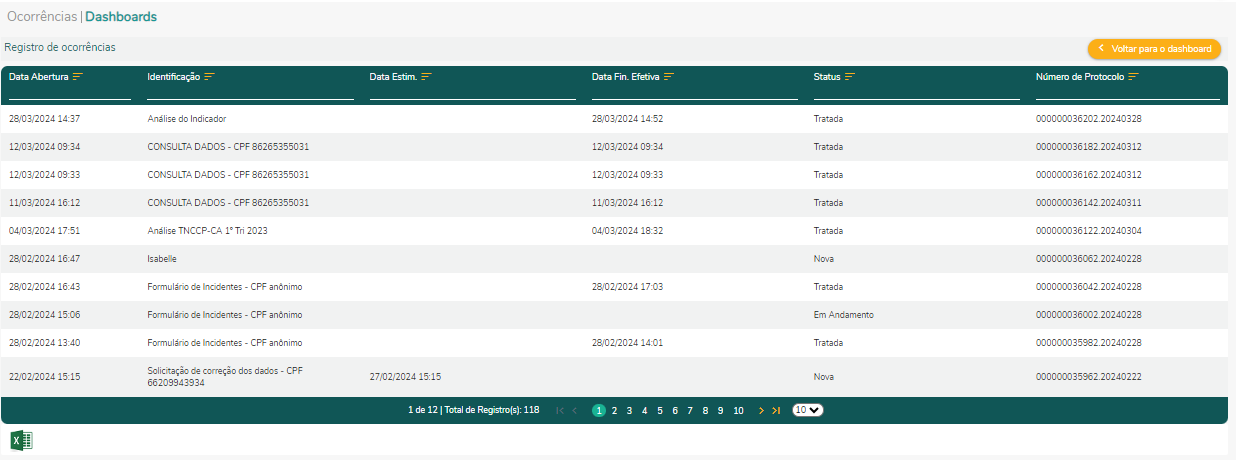The width and height of the screenshot is (1236, 460).
Task: Sort by Data Abertura column icon
Action: click(x=77, y=77)
